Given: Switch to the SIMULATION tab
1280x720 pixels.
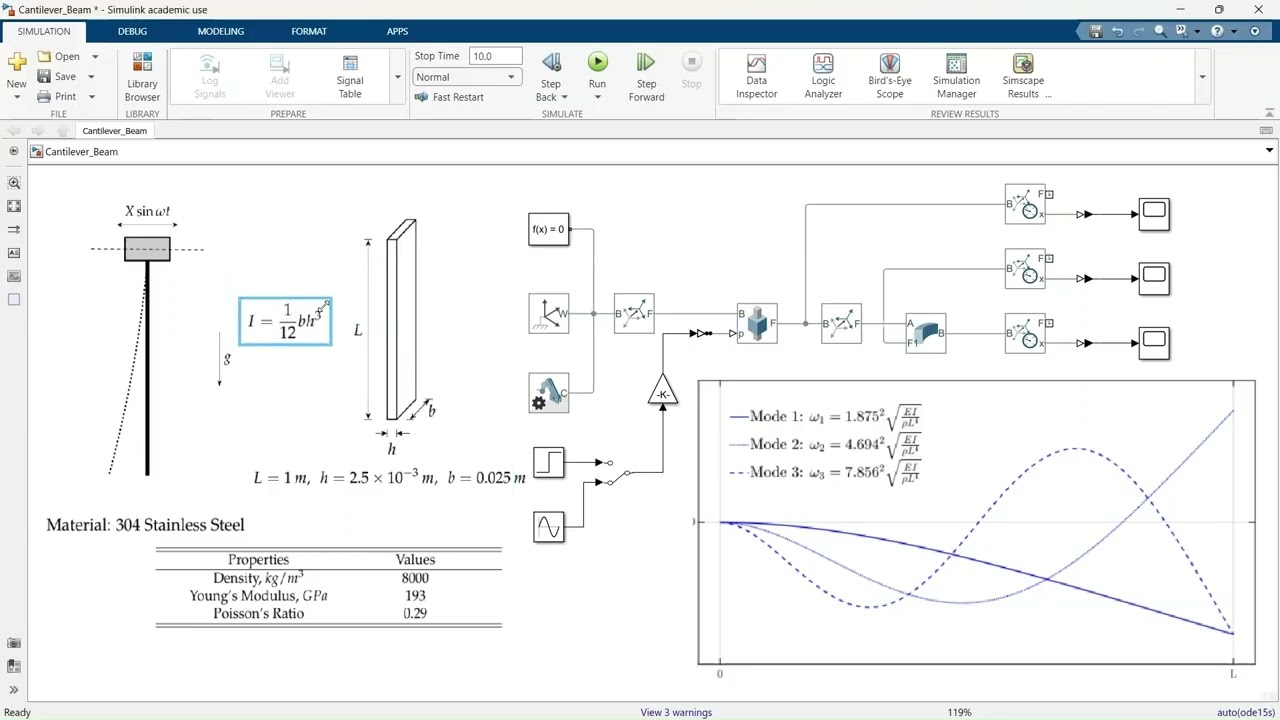Looking at the screenshot, I should (44, 31).
